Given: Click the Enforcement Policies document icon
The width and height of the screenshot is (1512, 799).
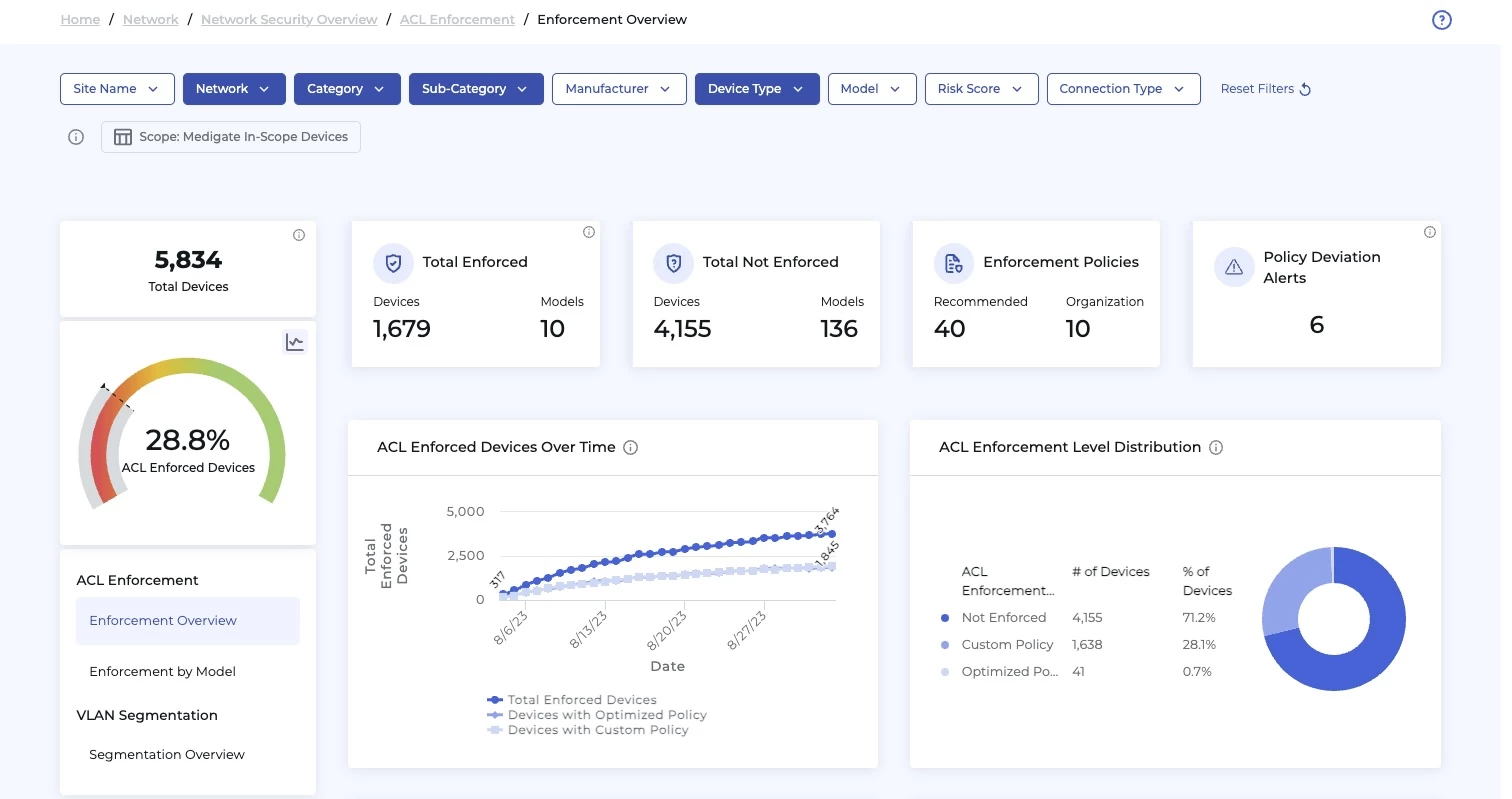Looking at the screenshot, I should [x=954, y=263].
